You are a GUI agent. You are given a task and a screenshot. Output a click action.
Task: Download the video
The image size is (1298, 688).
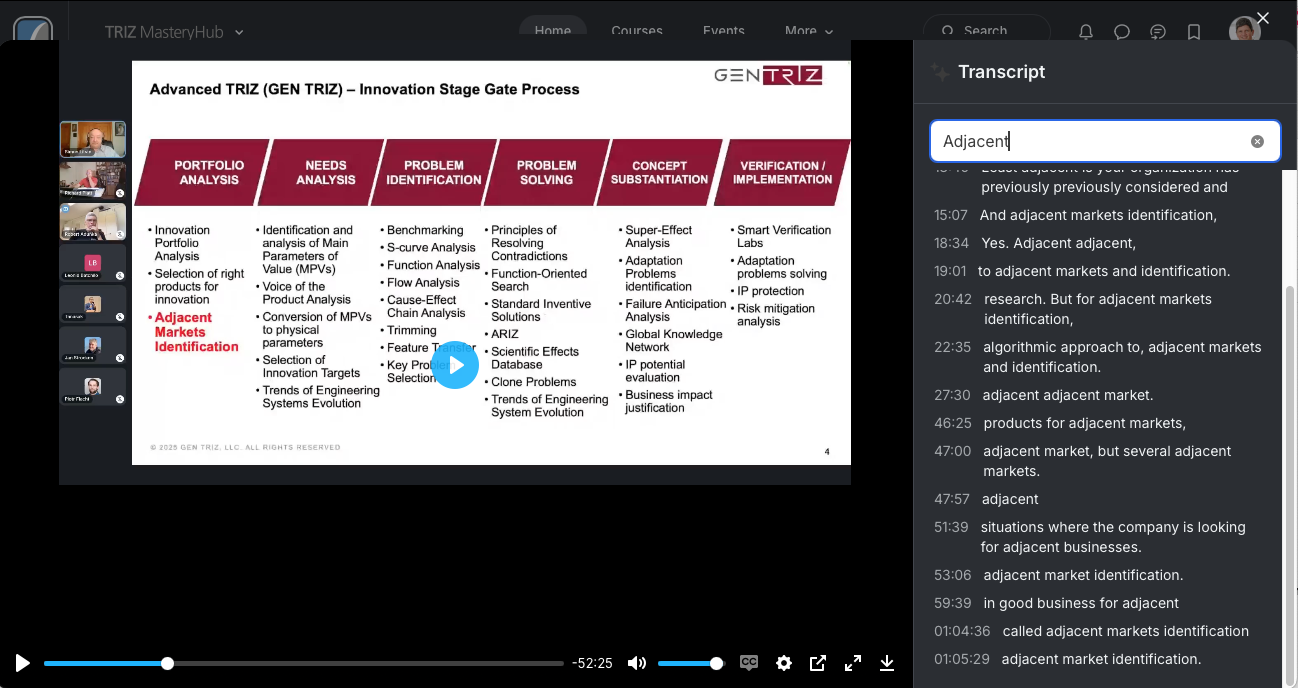point(887,663)
